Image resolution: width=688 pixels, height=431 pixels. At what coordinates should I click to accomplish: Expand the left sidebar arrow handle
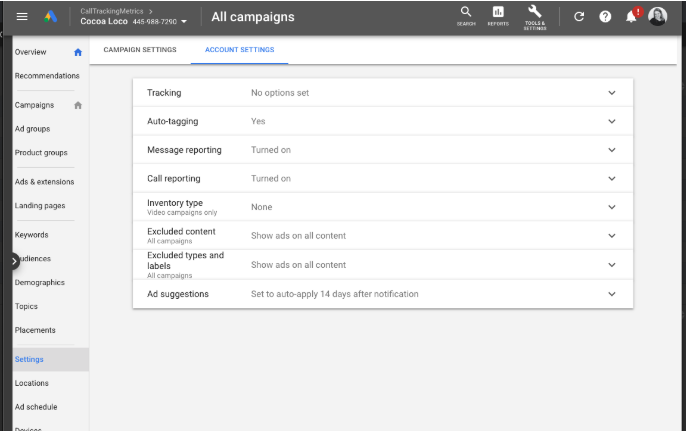(15, 260)
